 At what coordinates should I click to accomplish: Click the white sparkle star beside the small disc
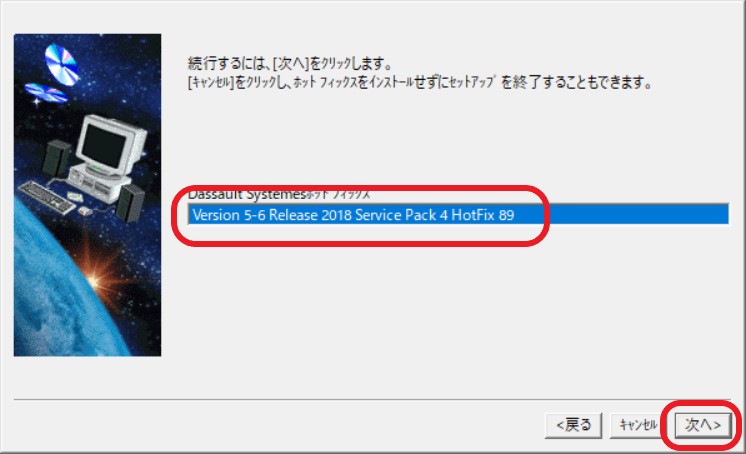point(36,102)
